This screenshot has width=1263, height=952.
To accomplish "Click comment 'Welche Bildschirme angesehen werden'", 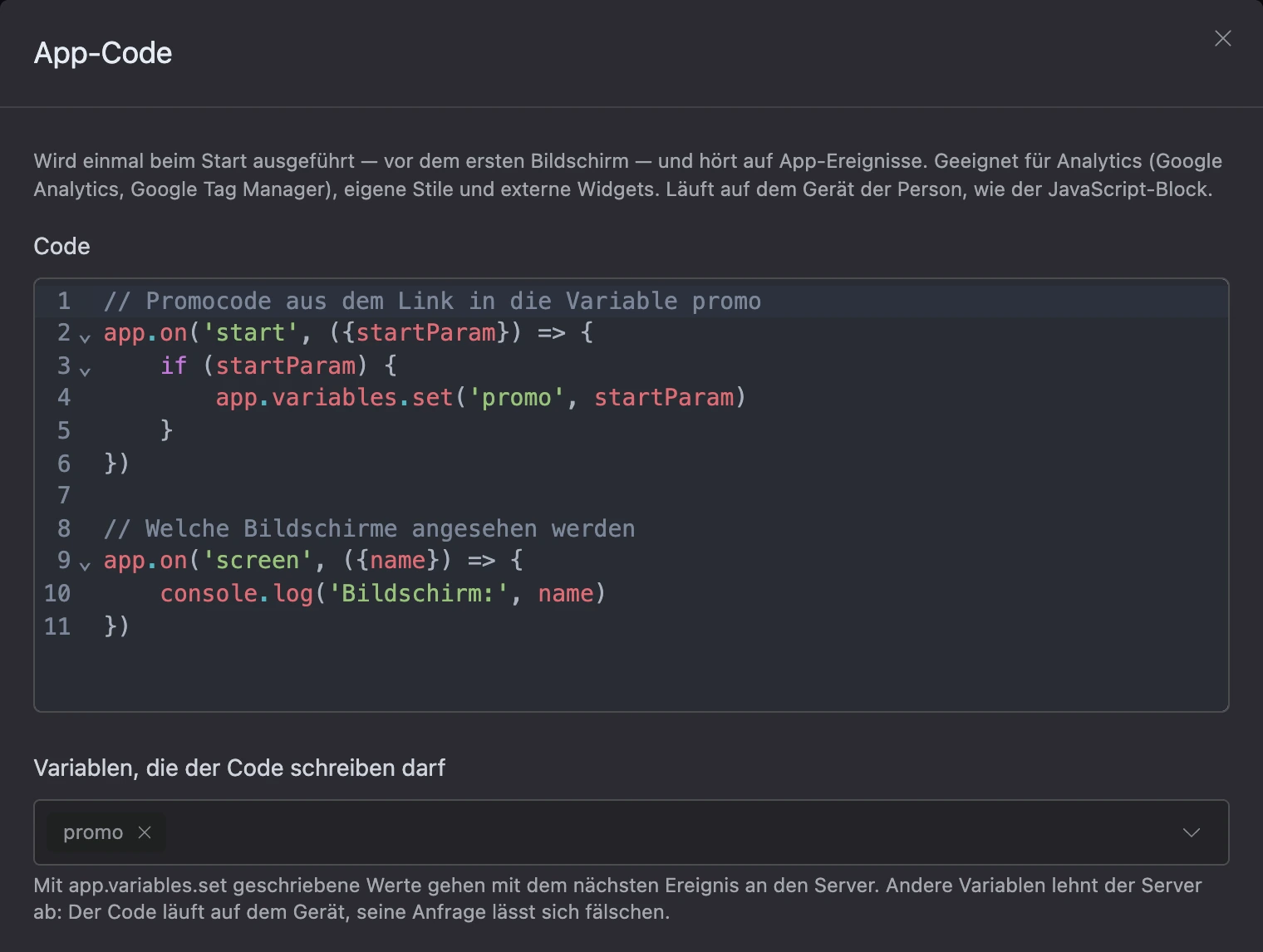I will pyautogui.click(x=369, y=528).
